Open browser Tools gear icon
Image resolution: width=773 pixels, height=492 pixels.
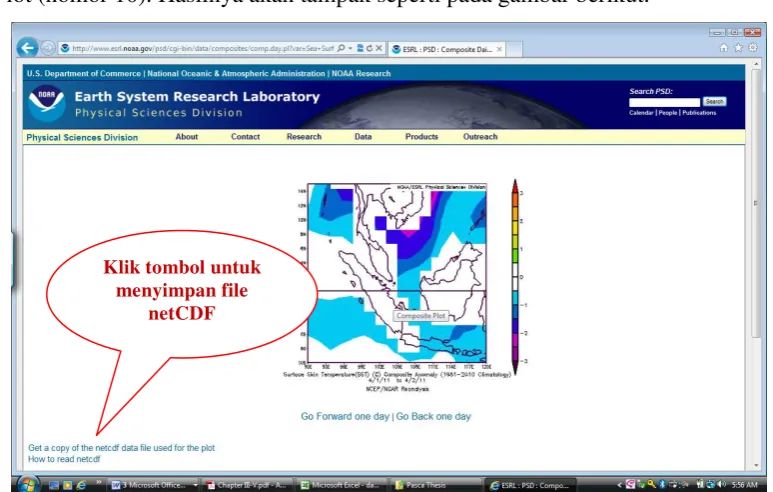coord(753,48)
